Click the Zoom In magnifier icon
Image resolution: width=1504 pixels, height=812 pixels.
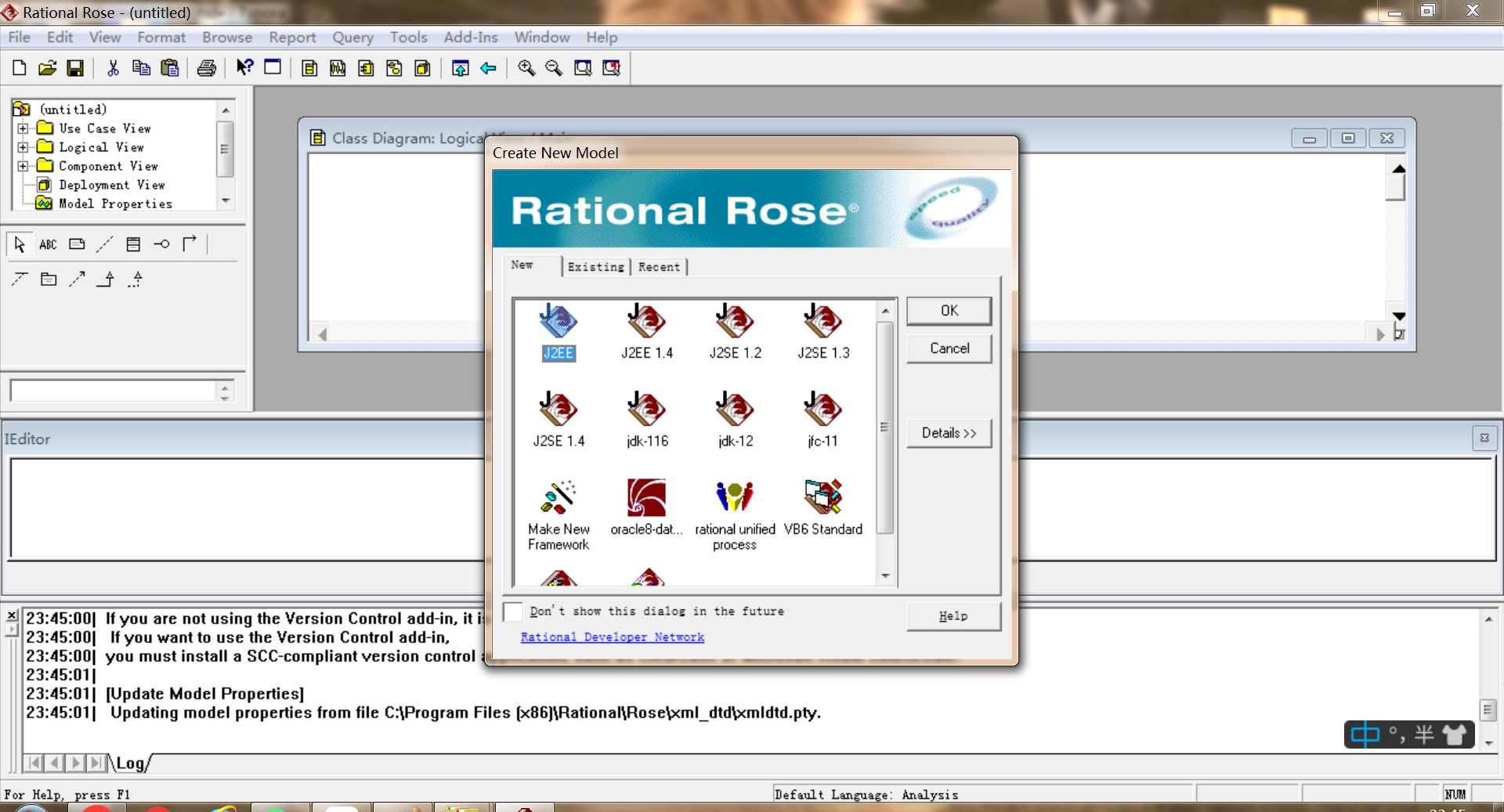(526, 68)
